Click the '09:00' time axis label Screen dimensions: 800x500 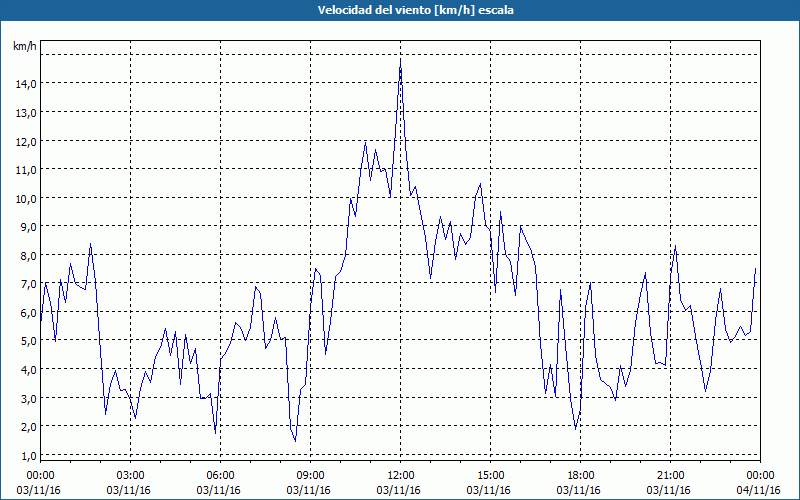[310, 476]
